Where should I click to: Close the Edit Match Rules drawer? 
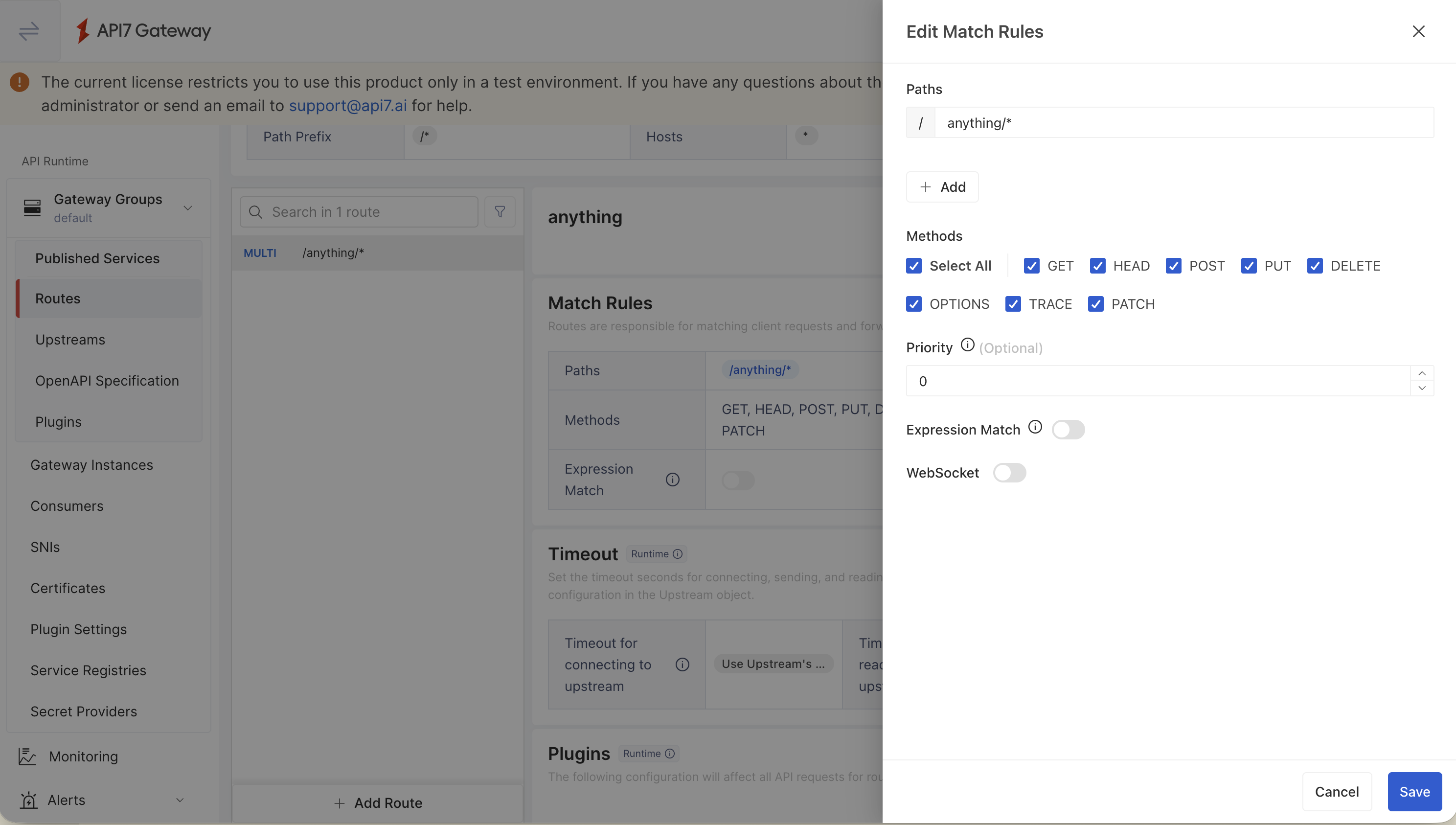tap(1418, 31)
